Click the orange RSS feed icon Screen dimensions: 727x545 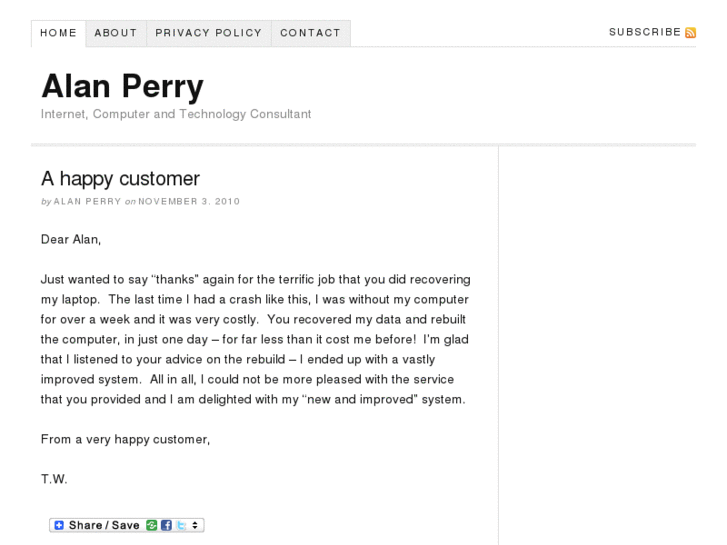coord(690,33)
